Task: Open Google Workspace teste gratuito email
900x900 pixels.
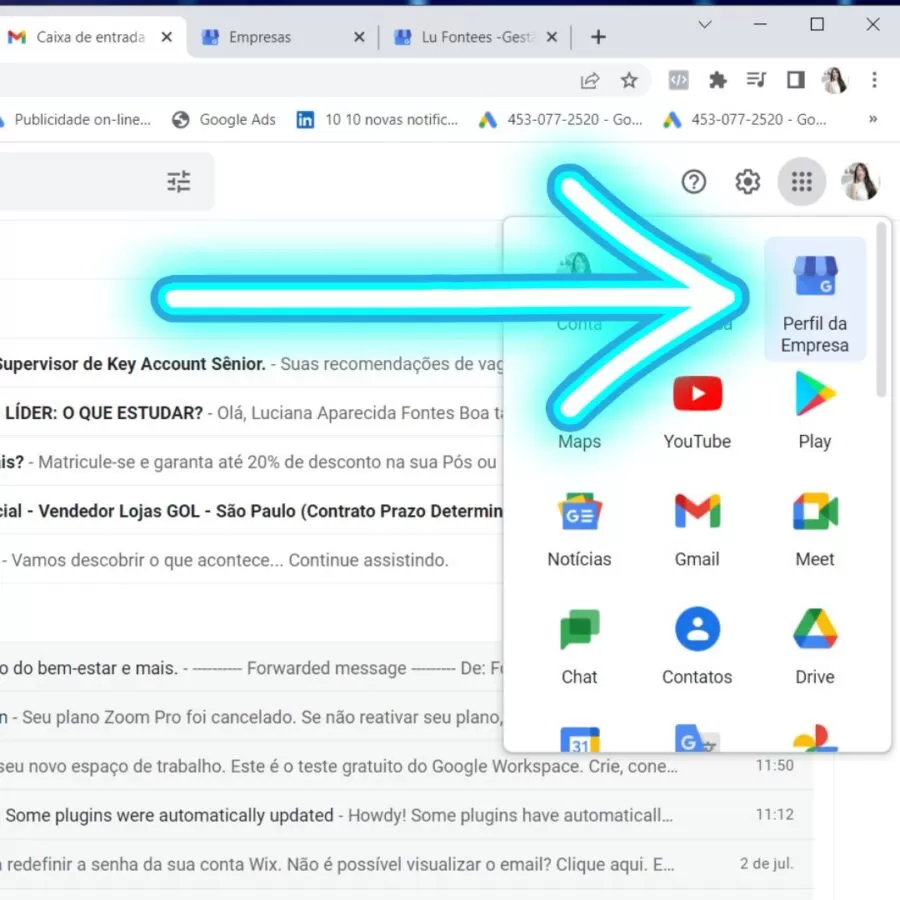Action: click(406, 766)
